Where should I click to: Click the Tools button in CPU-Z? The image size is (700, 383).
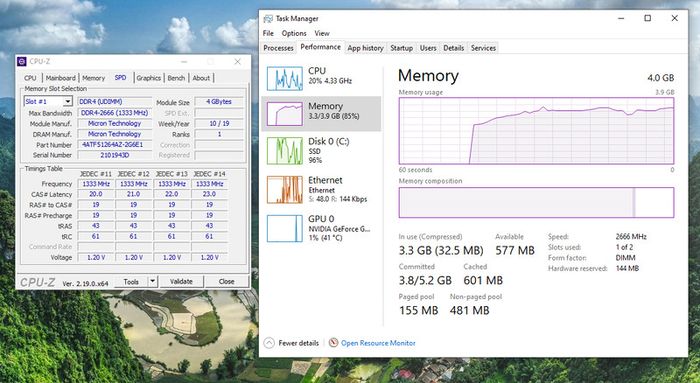click(131, 282)
